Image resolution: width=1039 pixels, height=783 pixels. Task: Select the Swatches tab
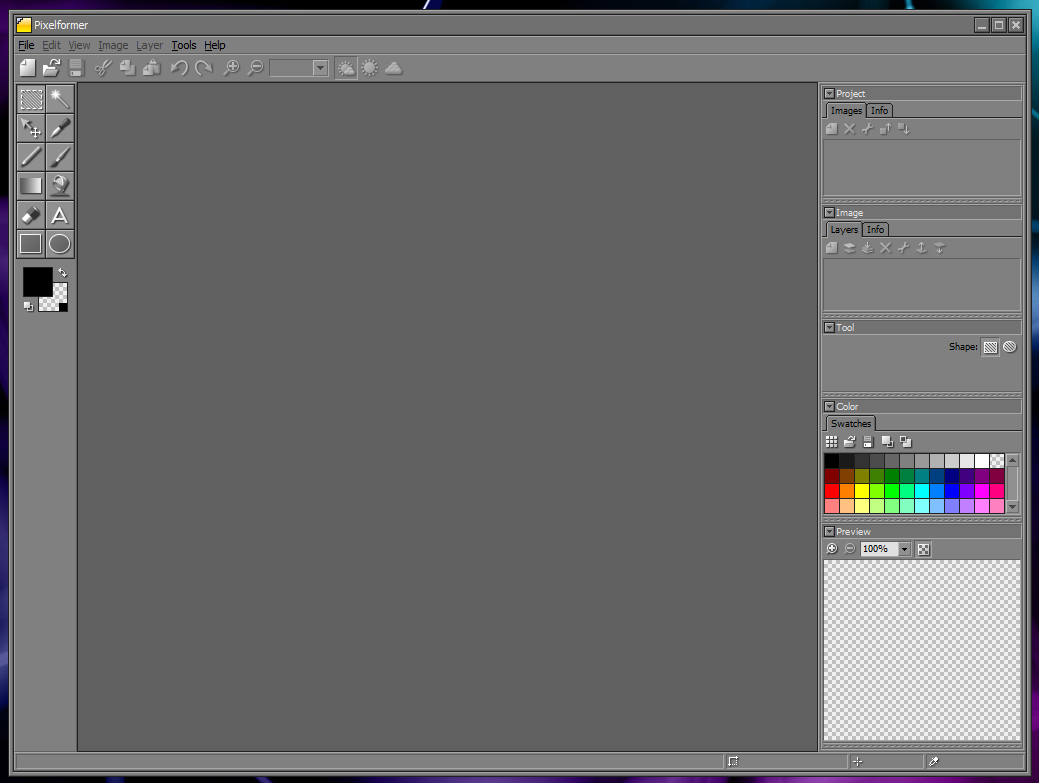[x=851, y=423]
